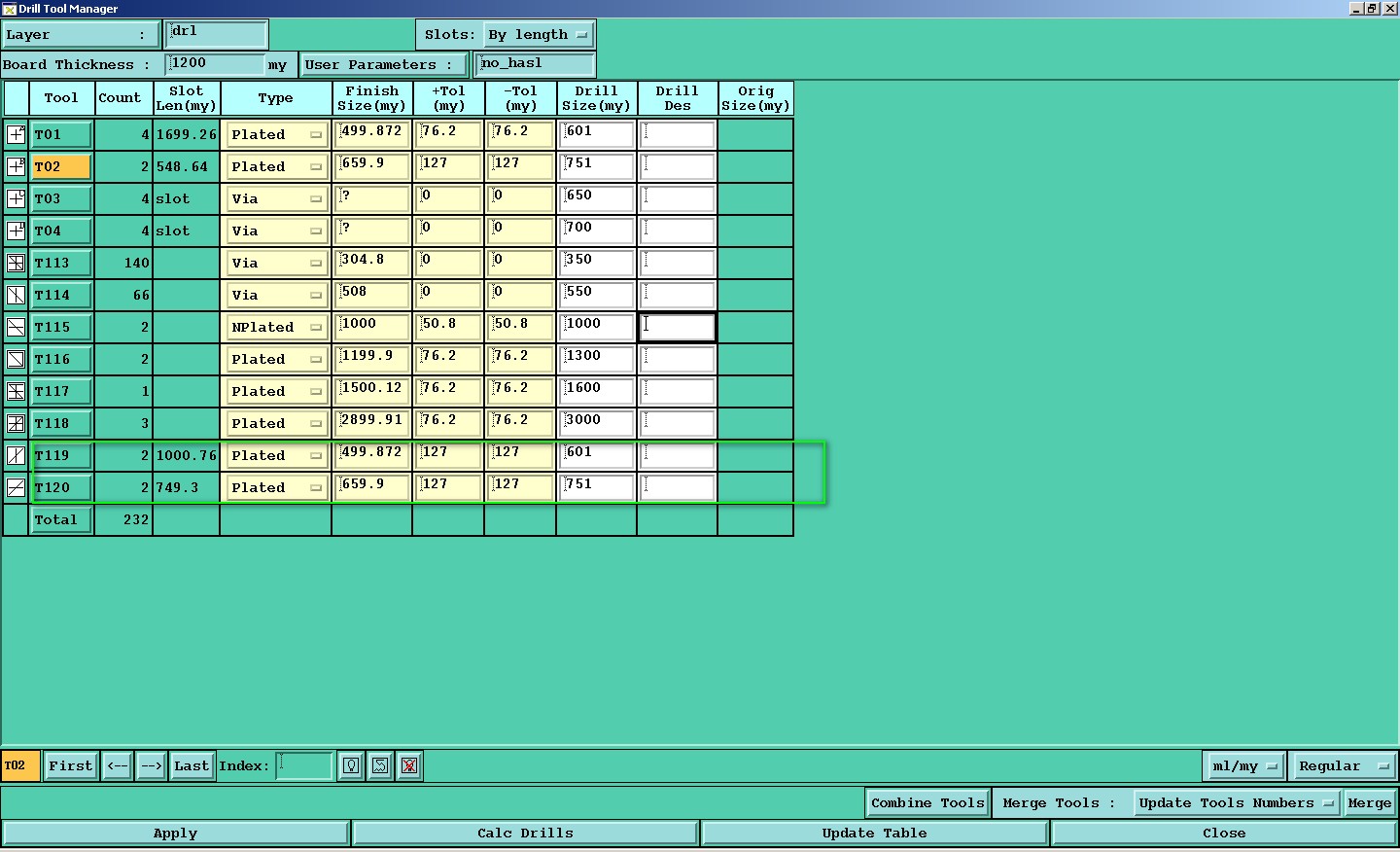Click the T113 row symbol icon

[16, 263]
